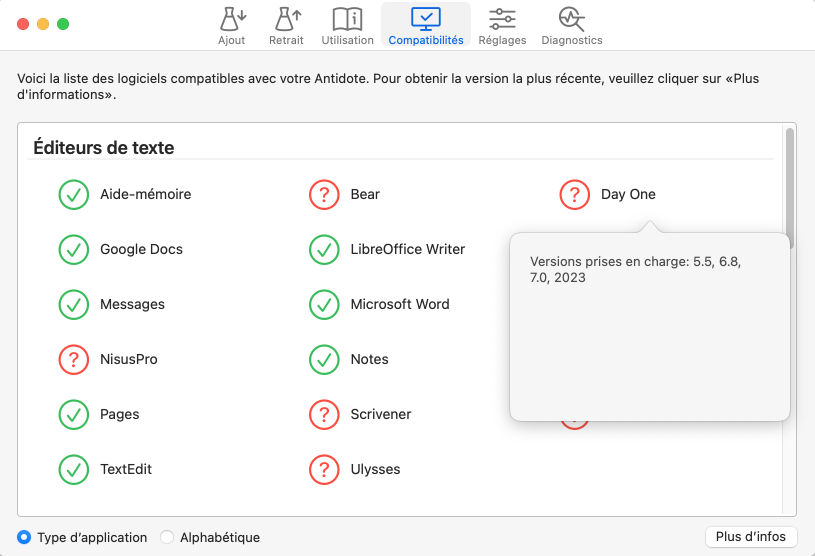The width and height of the screenshot is (815, 556).
Task: Click the software list vertical scrollbar
Action: pos(790,189)
